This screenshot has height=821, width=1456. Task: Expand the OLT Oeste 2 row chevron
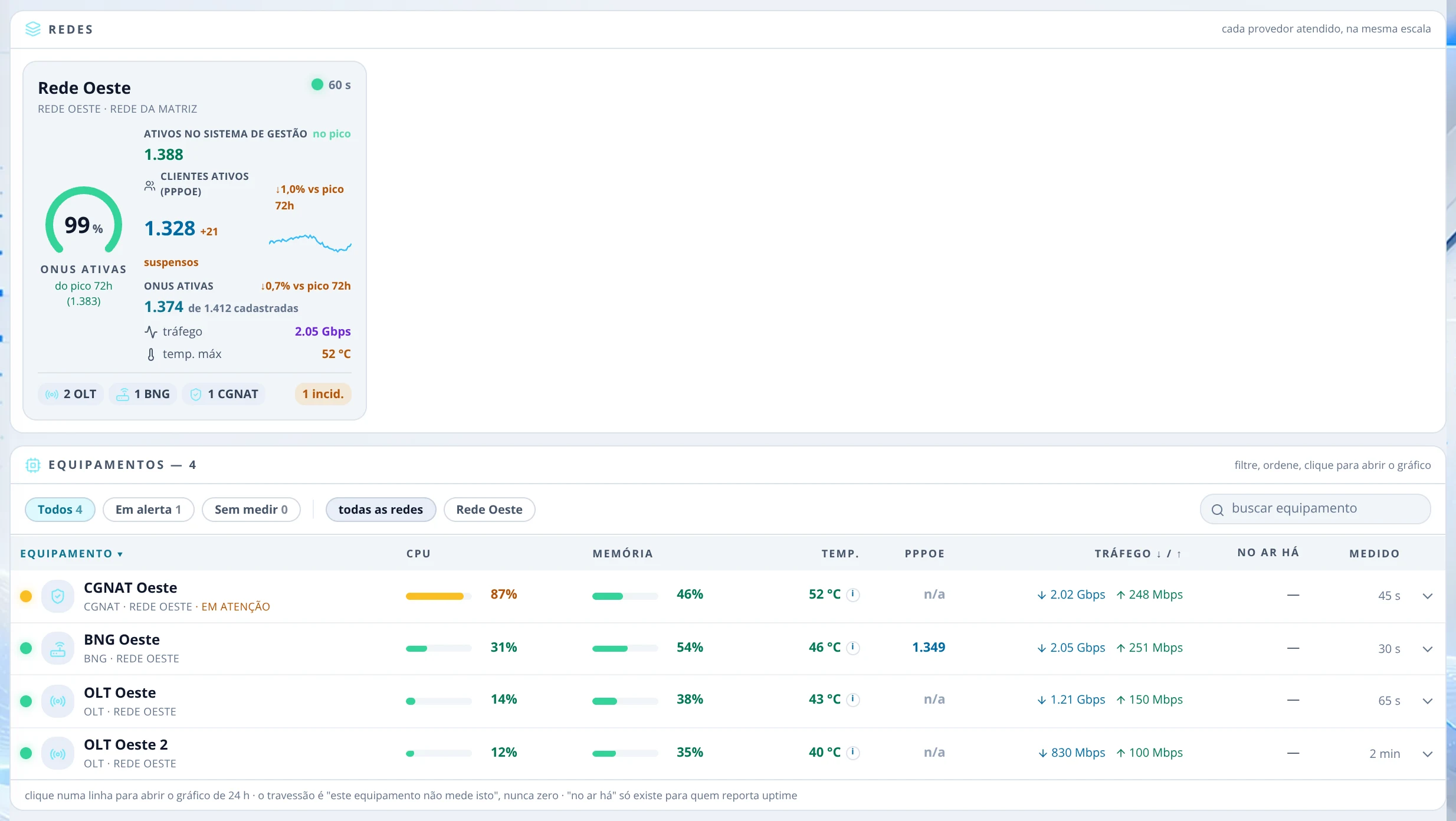point(1428,754)
